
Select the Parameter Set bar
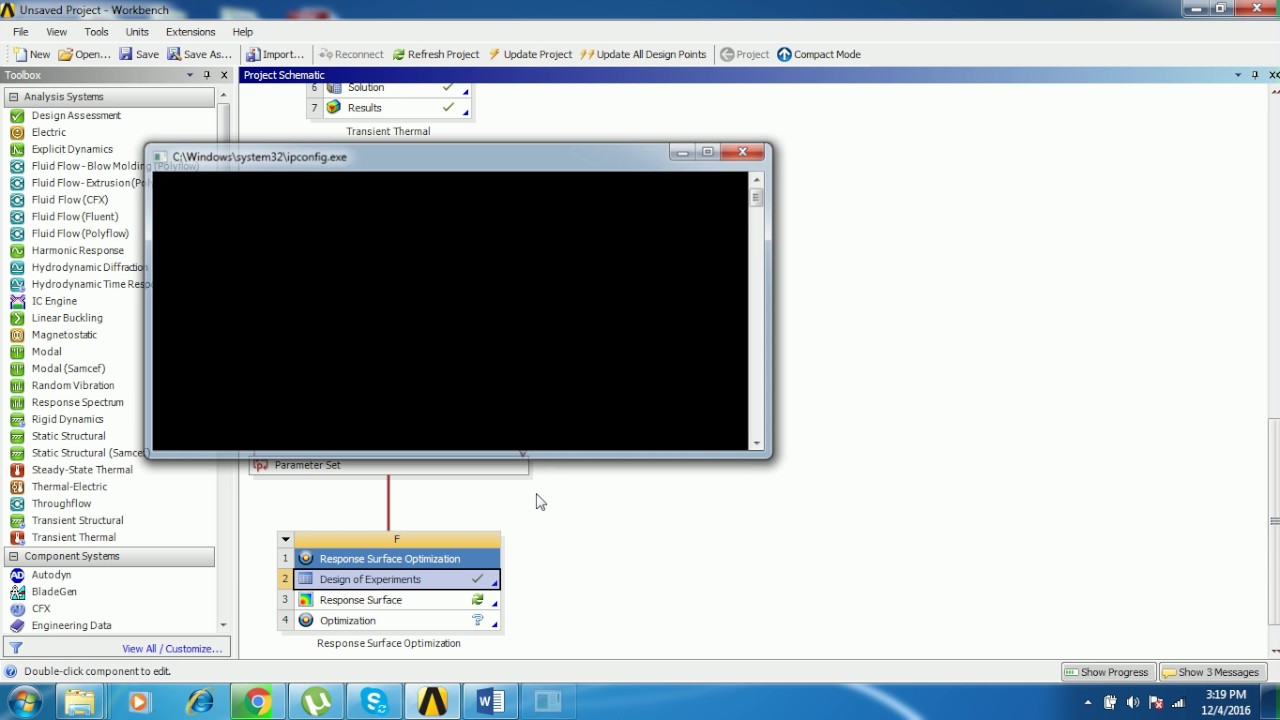coord(389,466)
